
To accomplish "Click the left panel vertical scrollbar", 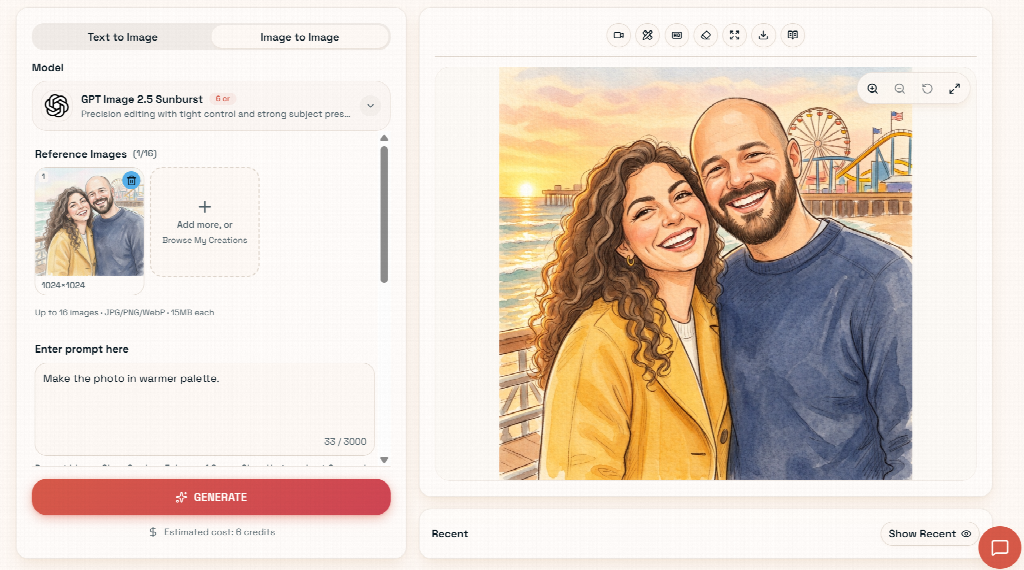I will coord(384,214).
